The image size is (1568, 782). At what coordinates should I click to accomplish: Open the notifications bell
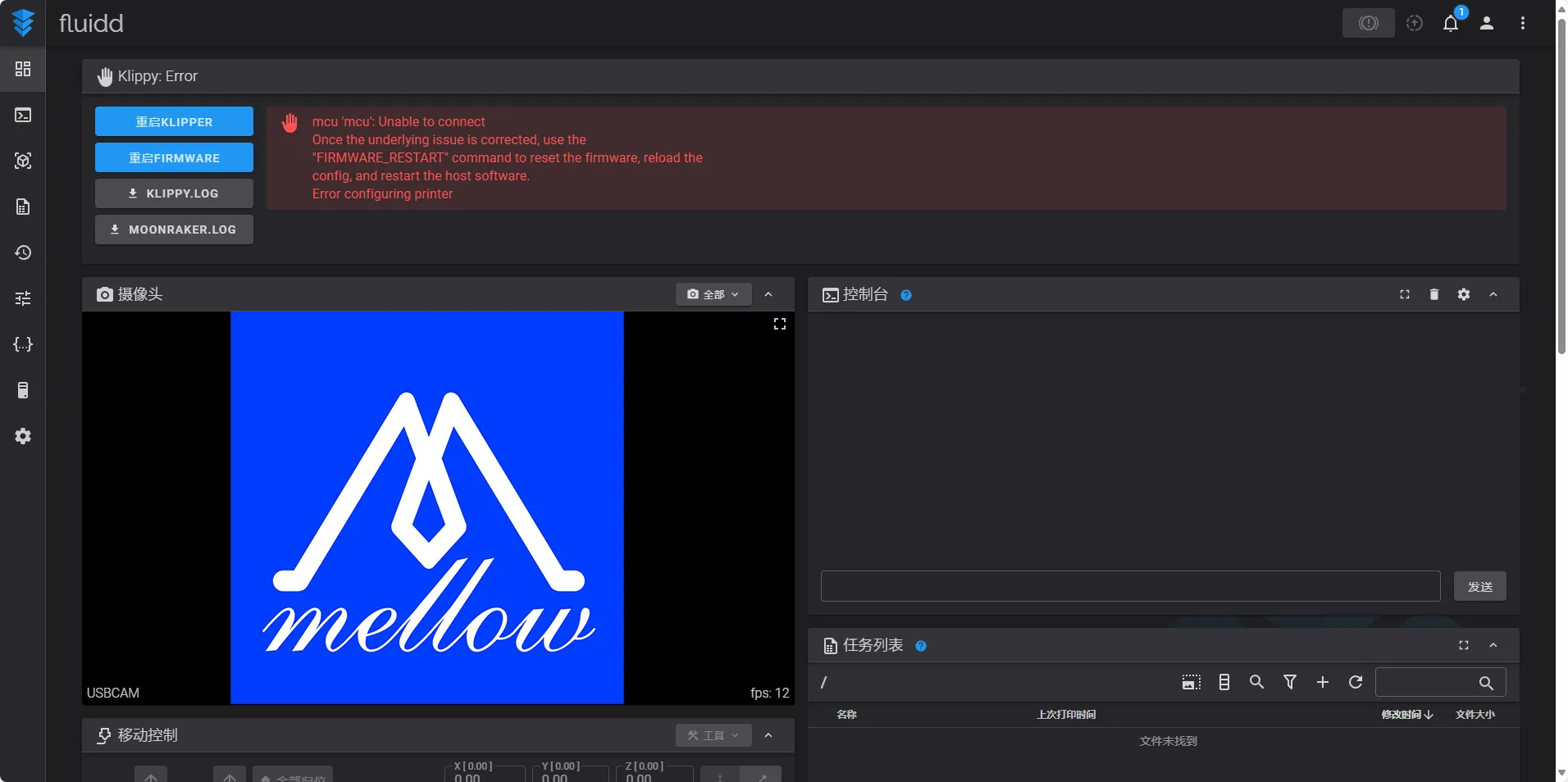(x=1451, y=23)
